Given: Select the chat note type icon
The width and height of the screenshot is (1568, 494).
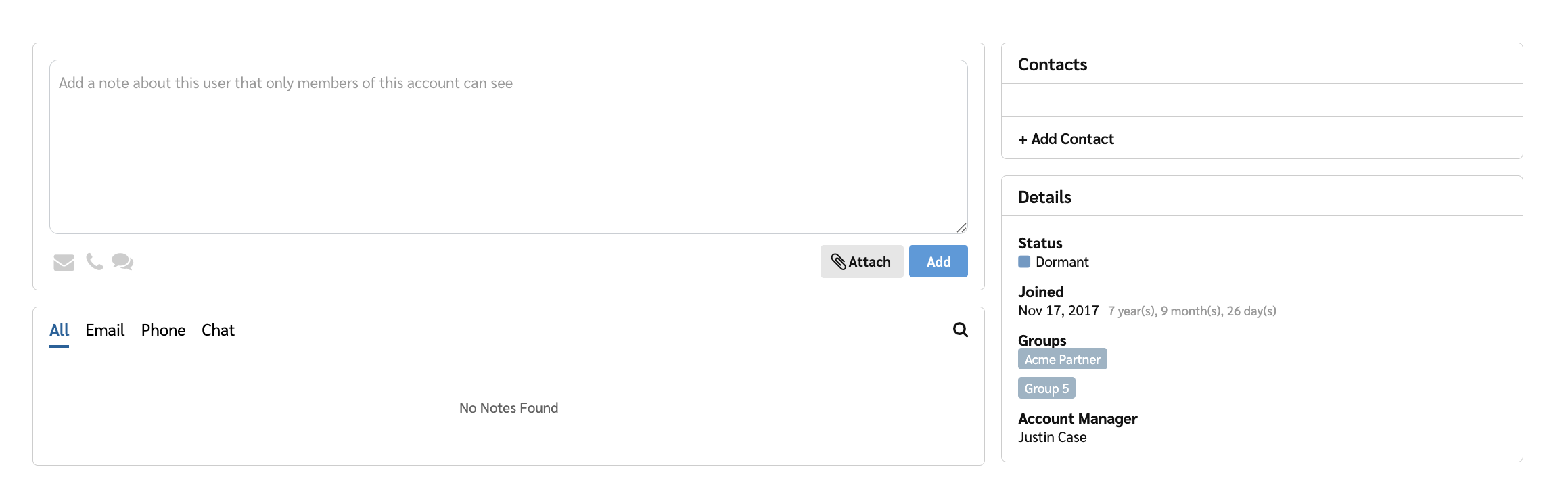Looking at the screenshot, I should pos(122,261).
